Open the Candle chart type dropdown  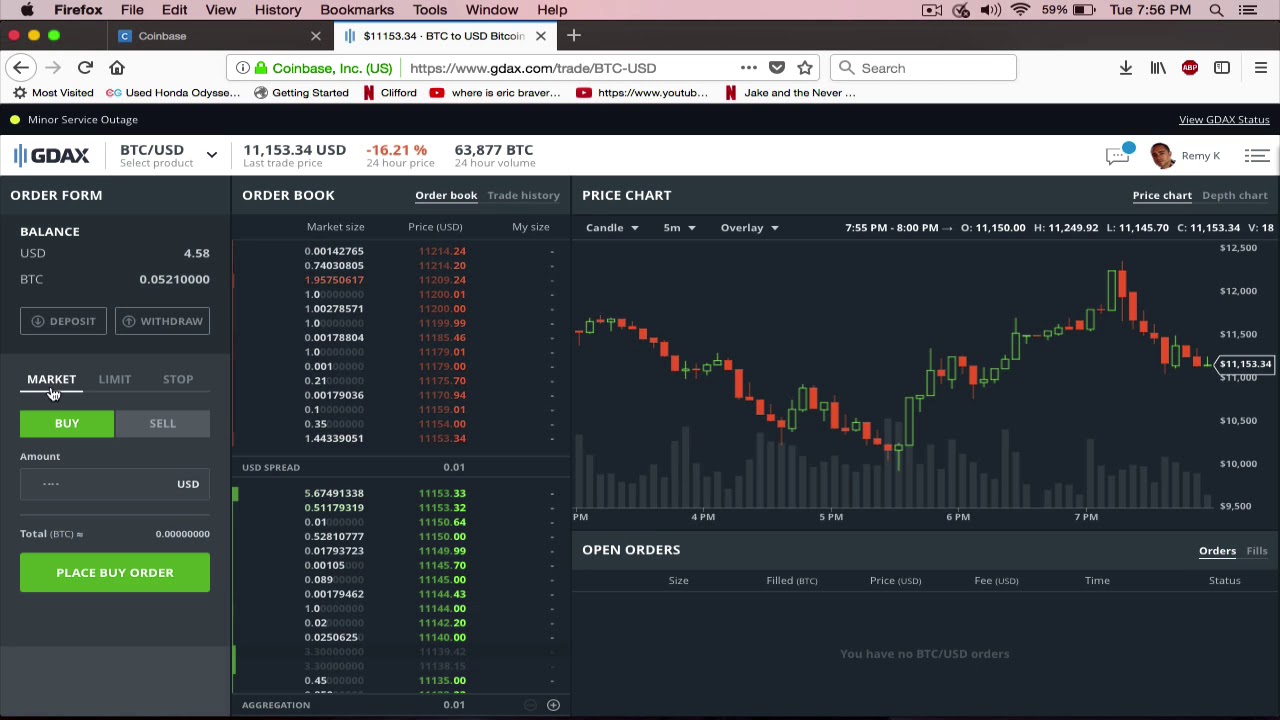[612, 228]
